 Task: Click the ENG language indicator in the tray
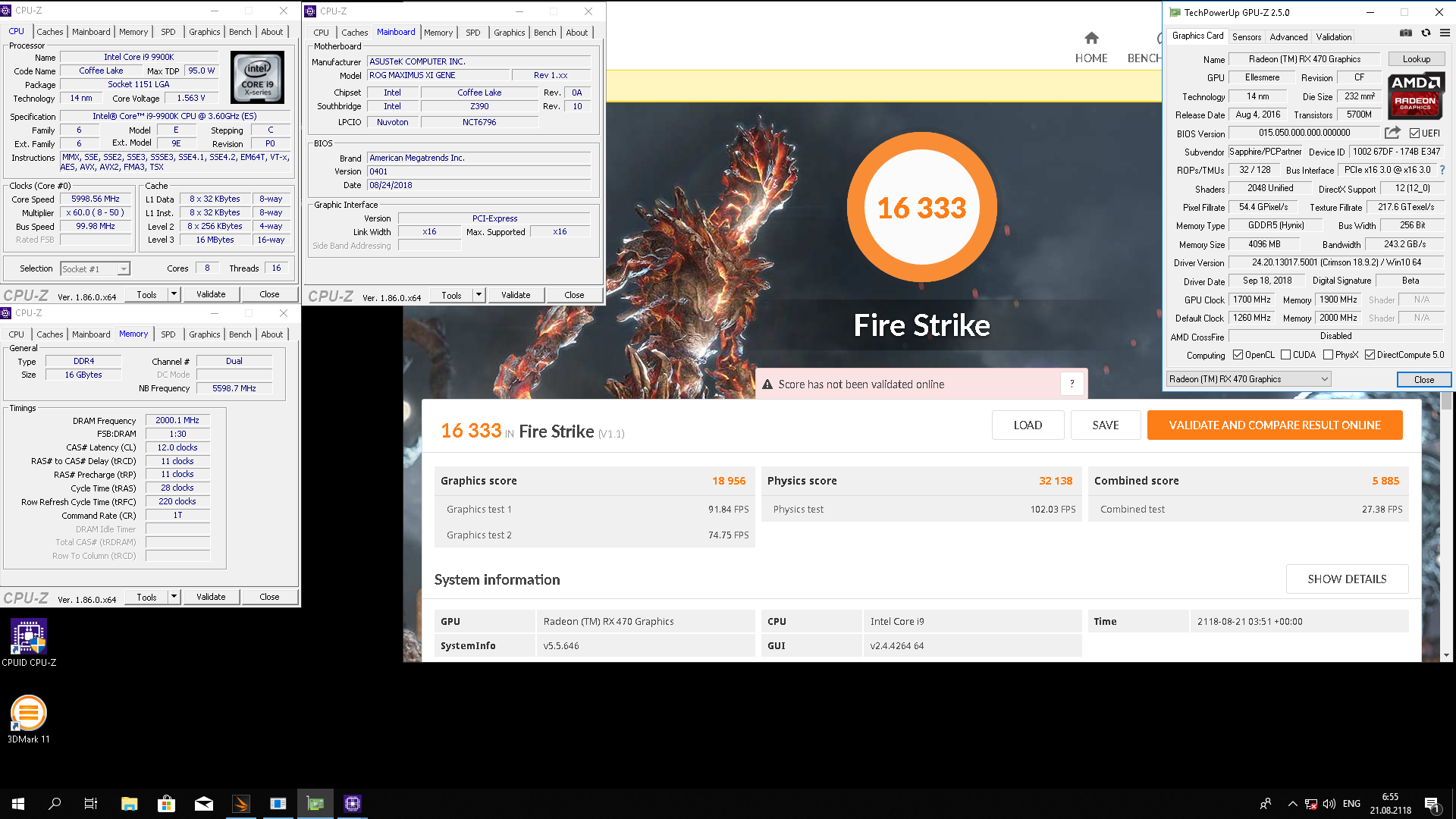(1351, 804)
